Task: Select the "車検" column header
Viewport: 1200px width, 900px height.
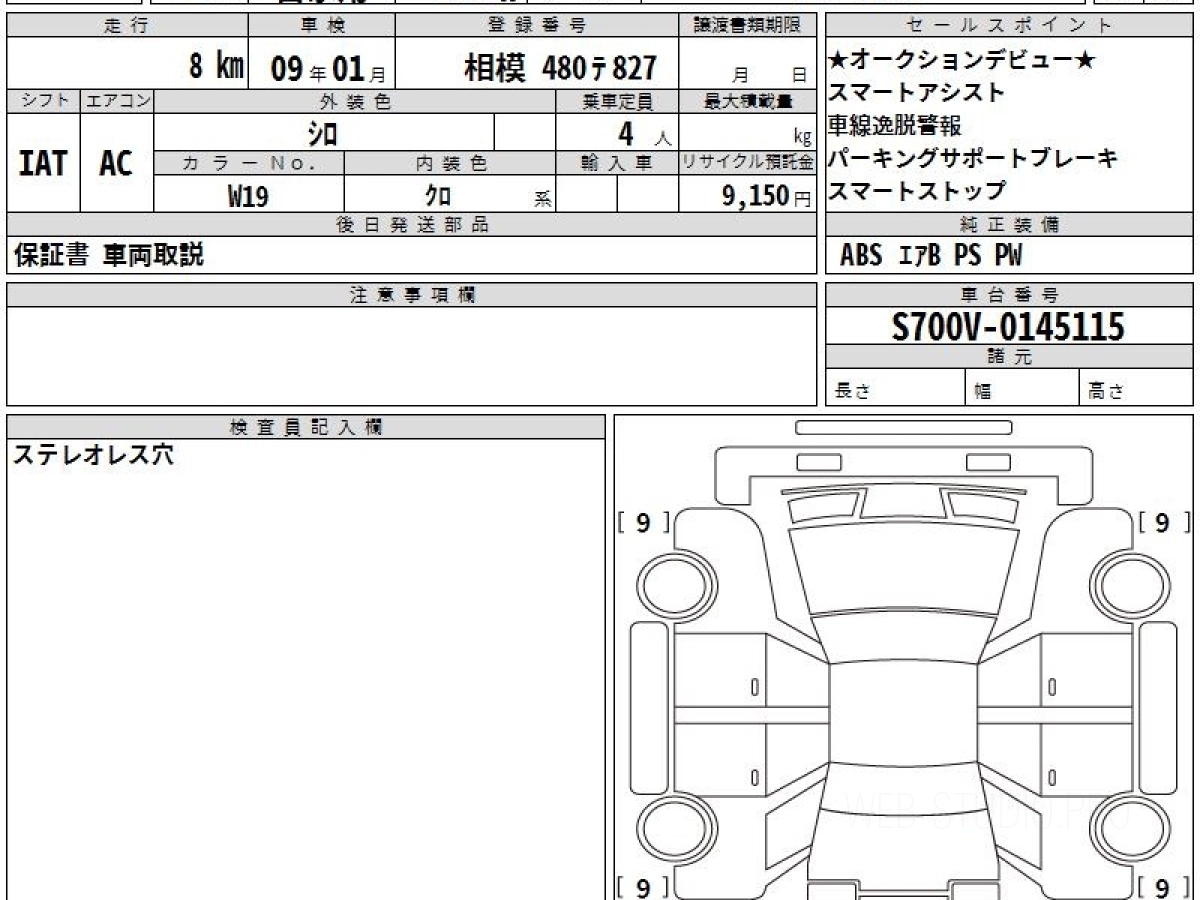Action: point(321,26)
